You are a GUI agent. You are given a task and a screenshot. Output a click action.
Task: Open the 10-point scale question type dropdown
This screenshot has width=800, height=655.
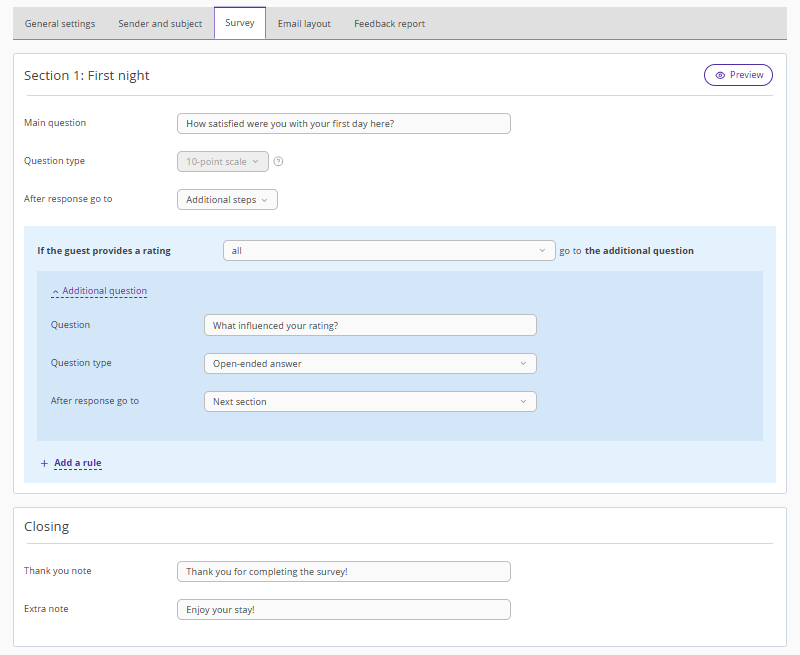pyautogui.click(x=222, y=161)
